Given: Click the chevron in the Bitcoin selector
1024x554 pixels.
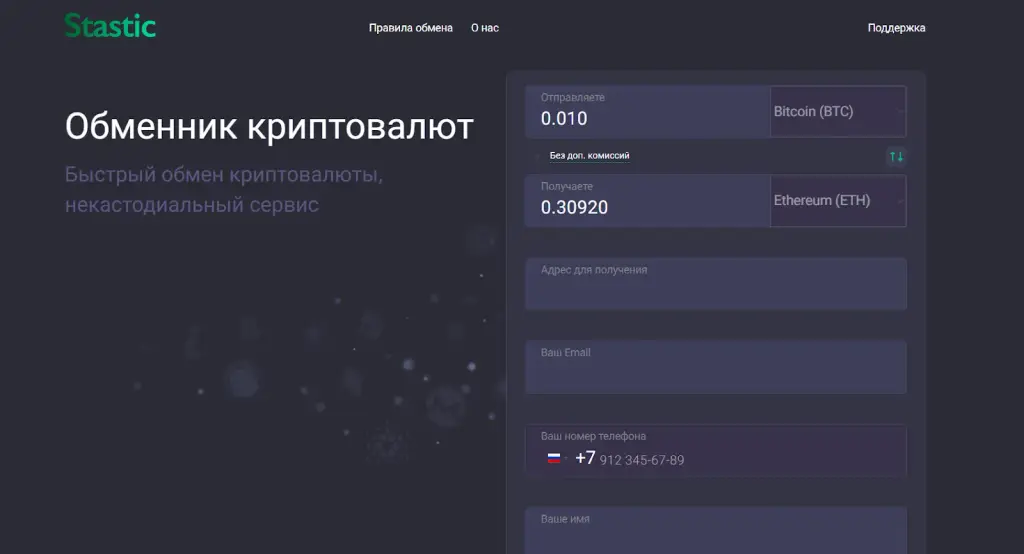Looking at the screenshot, I should (900, 112).
